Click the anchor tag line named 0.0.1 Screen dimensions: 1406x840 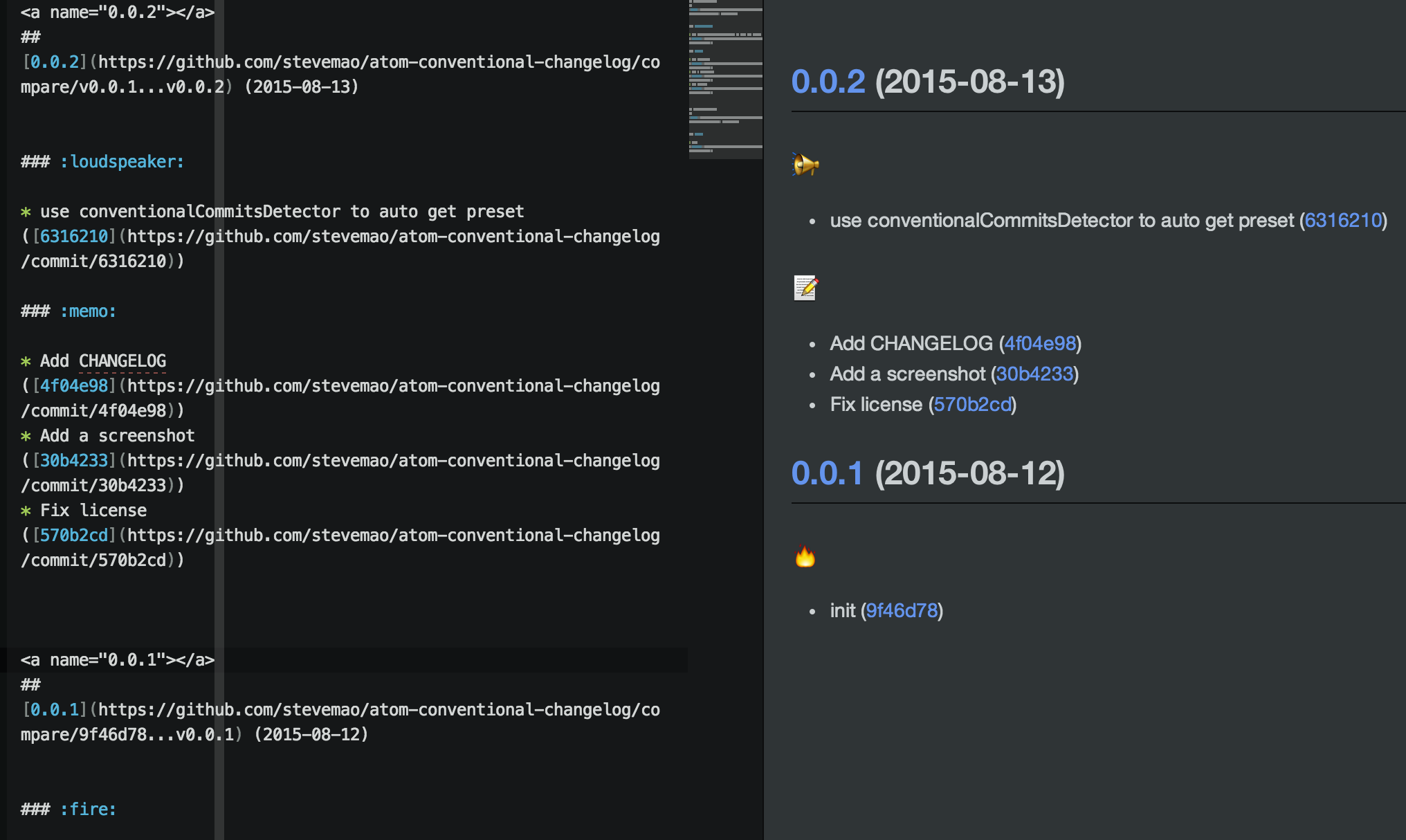pyautogui.click(x=118, y=660)
